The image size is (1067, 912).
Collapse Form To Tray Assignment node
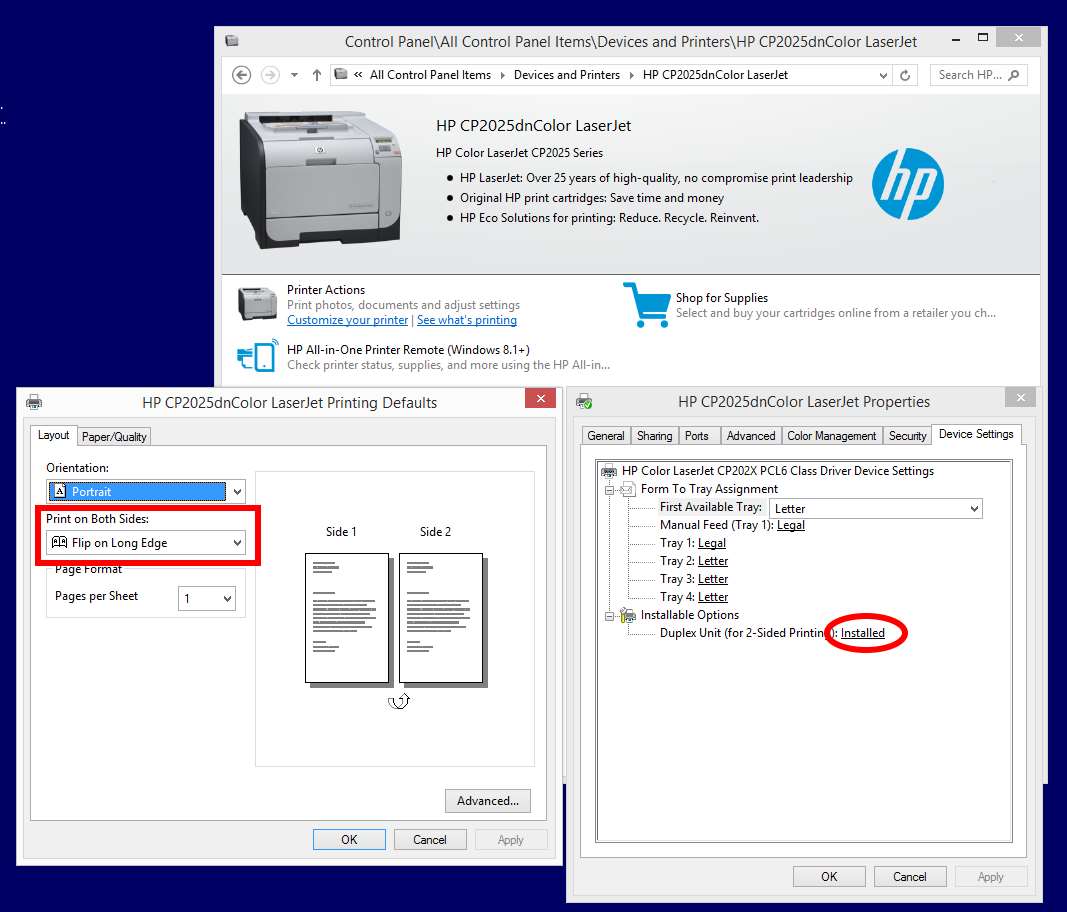coord(610,489)
